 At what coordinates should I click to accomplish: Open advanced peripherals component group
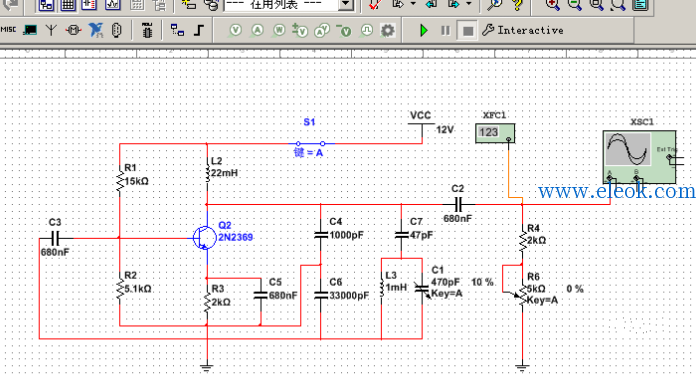[x=30, y=30]
